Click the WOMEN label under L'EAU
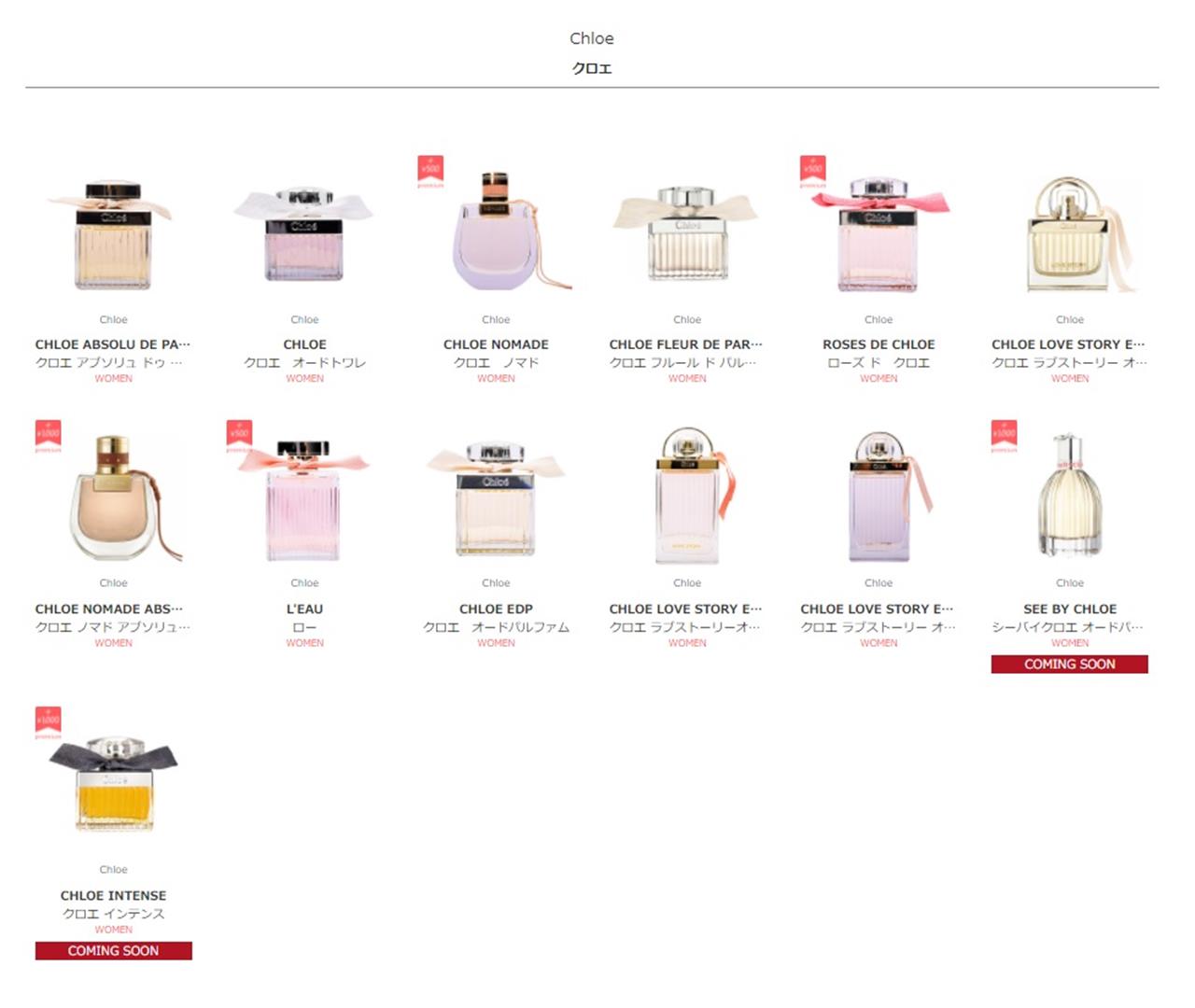The height and width of the screenshot is (1008, 1195). point(304,643)
